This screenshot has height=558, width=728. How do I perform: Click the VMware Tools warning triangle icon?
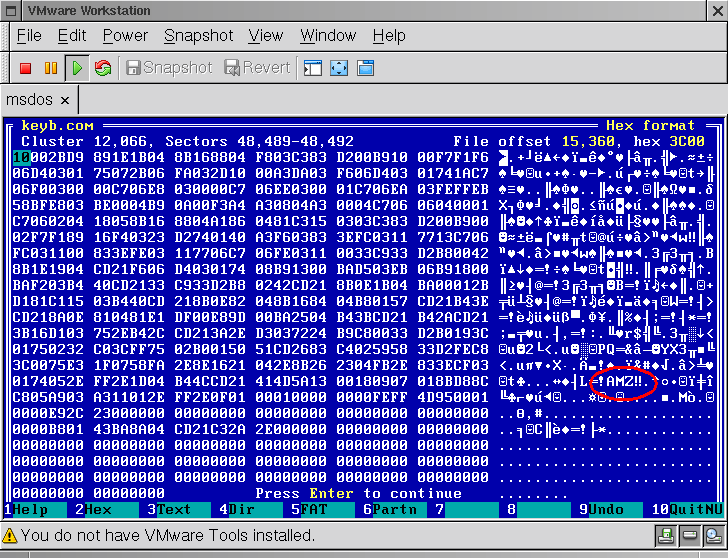(10, 536)
